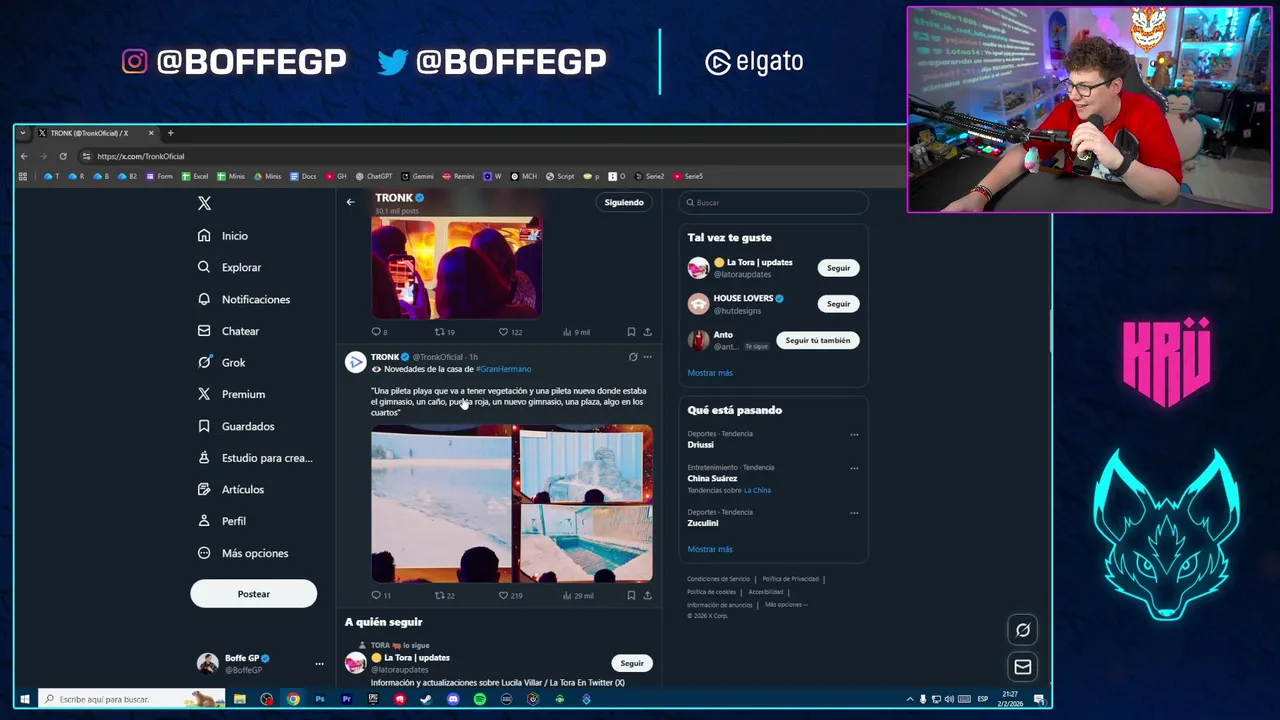The image size is (1280, 720).
Task: Click Seguir tú también for Anto
Action: click(x=817, y=340)
